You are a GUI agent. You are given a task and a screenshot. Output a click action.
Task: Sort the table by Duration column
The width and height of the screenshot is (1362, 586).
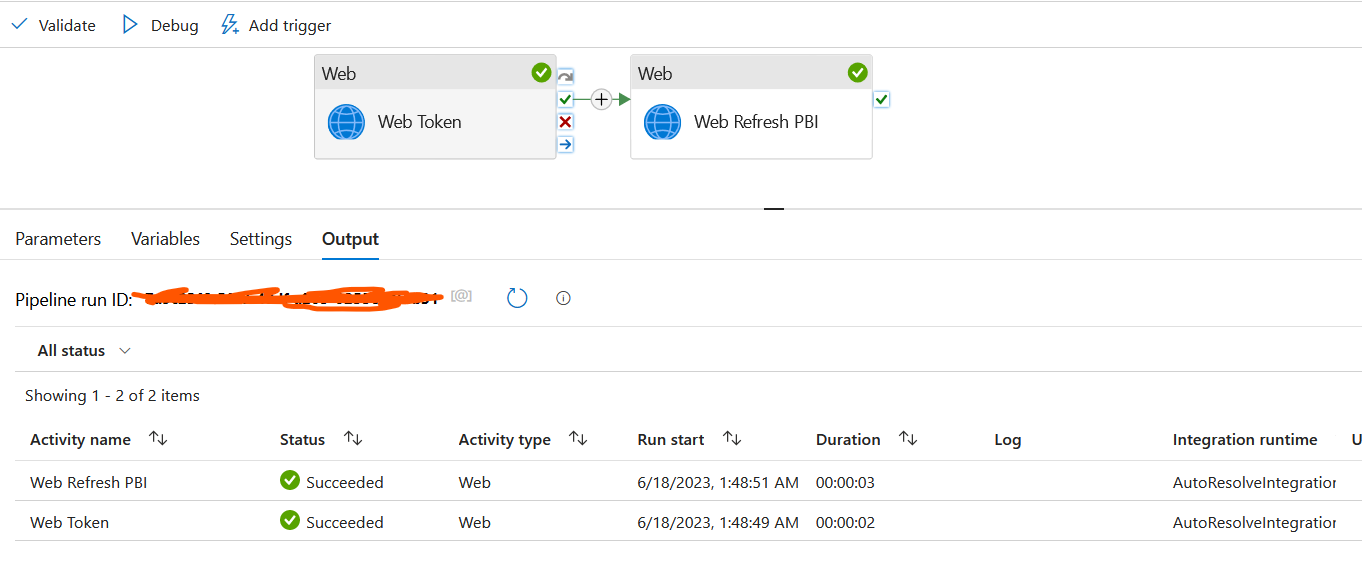(908, 438)
